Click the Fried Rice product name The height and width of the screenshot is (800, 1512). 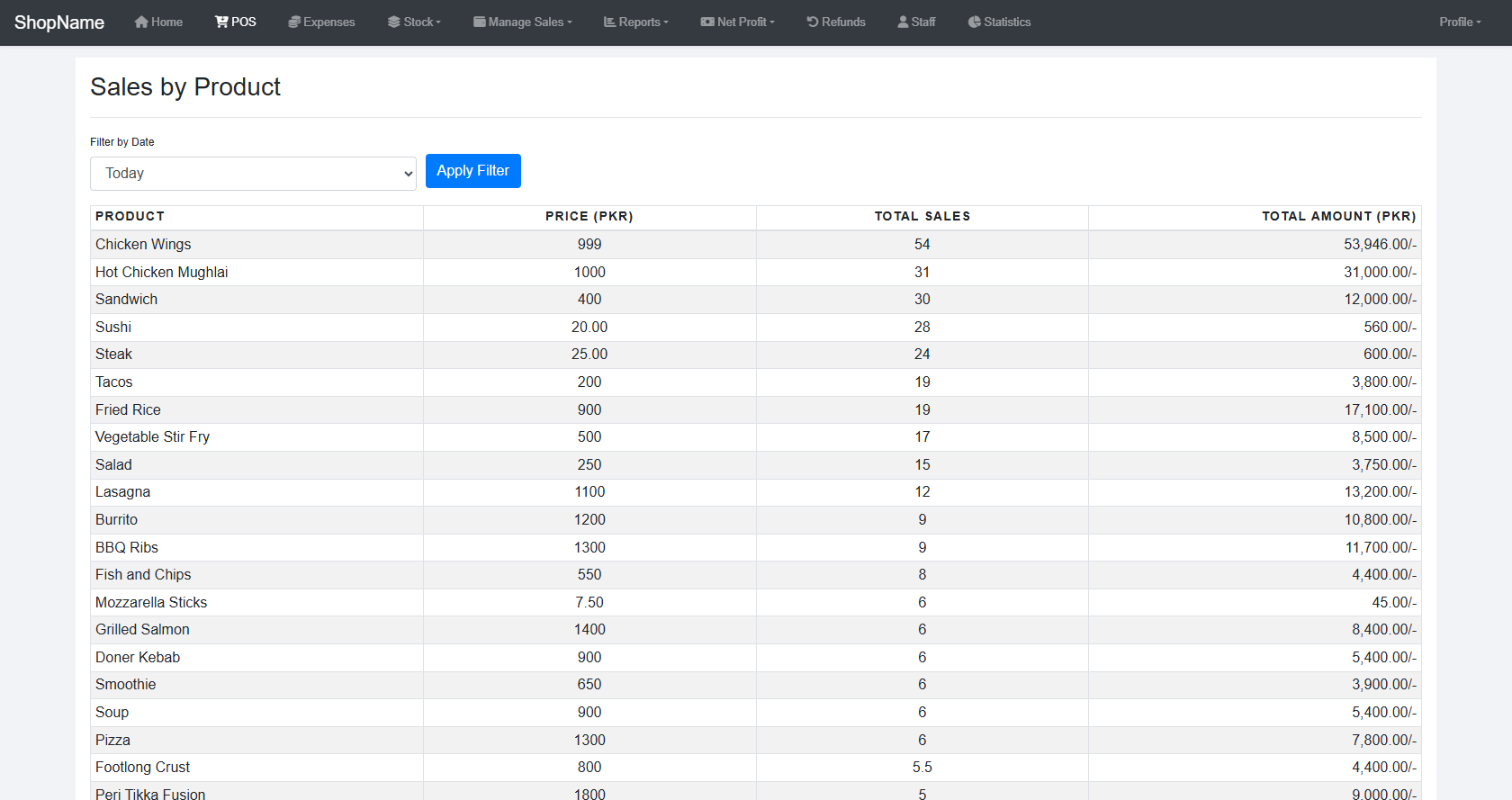pyautogui.click(x=129, y=409)
